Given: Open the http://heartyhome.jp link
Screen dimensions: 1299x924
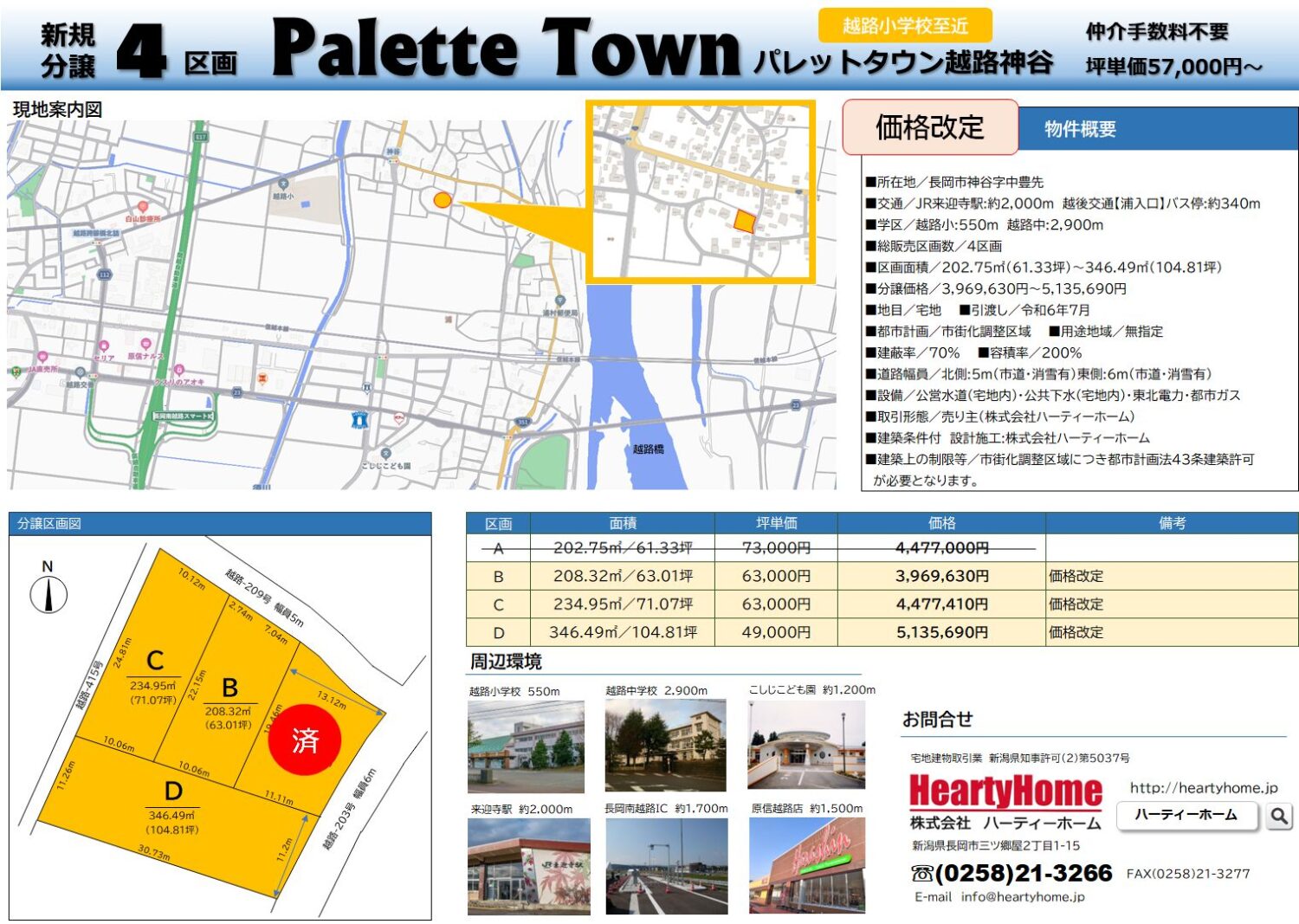Looking at the screenshot, I should click(x=1203, y=787).
